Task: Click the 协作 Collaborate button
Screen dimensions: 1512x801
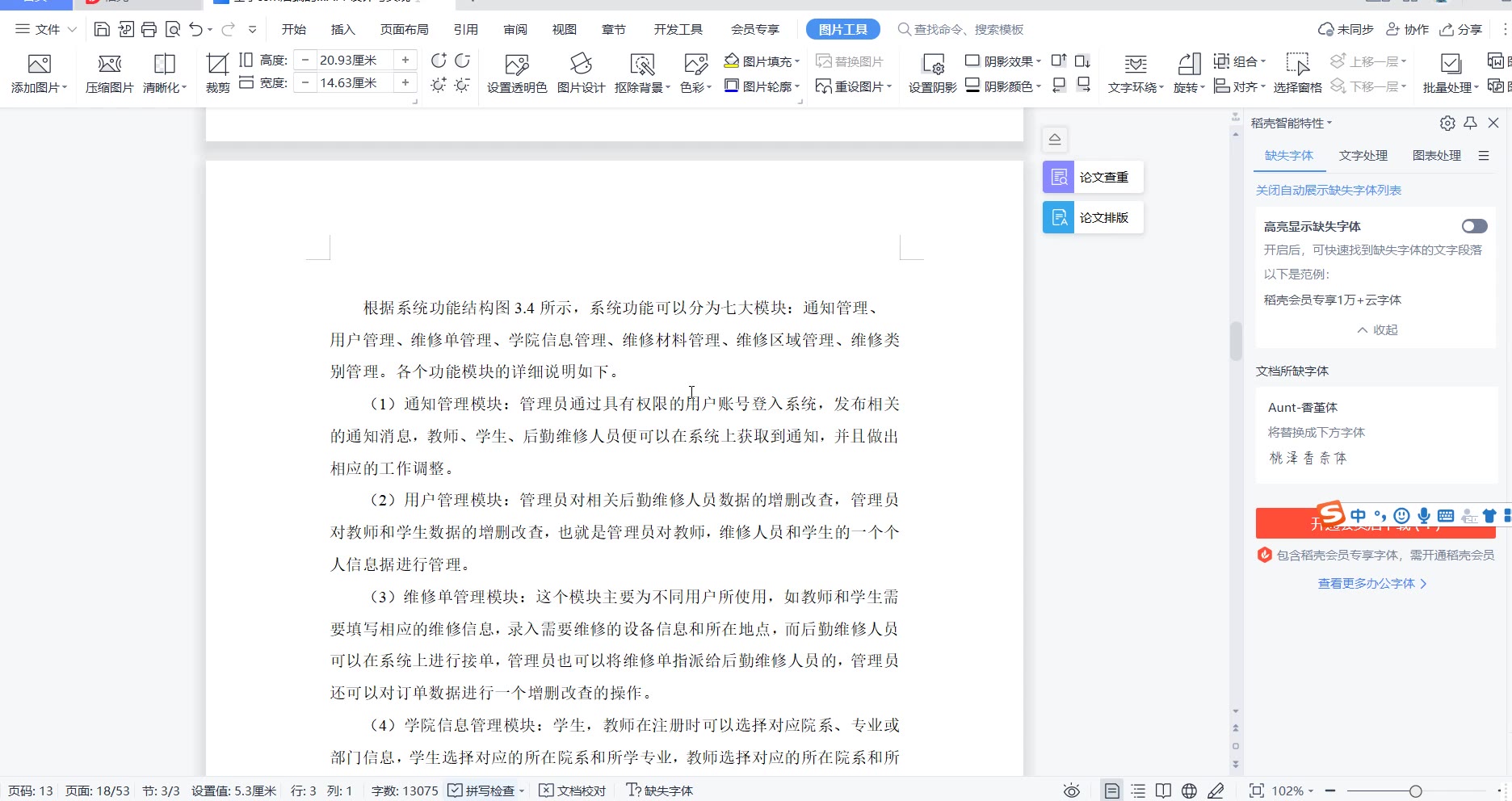Action: [1407, 29]
